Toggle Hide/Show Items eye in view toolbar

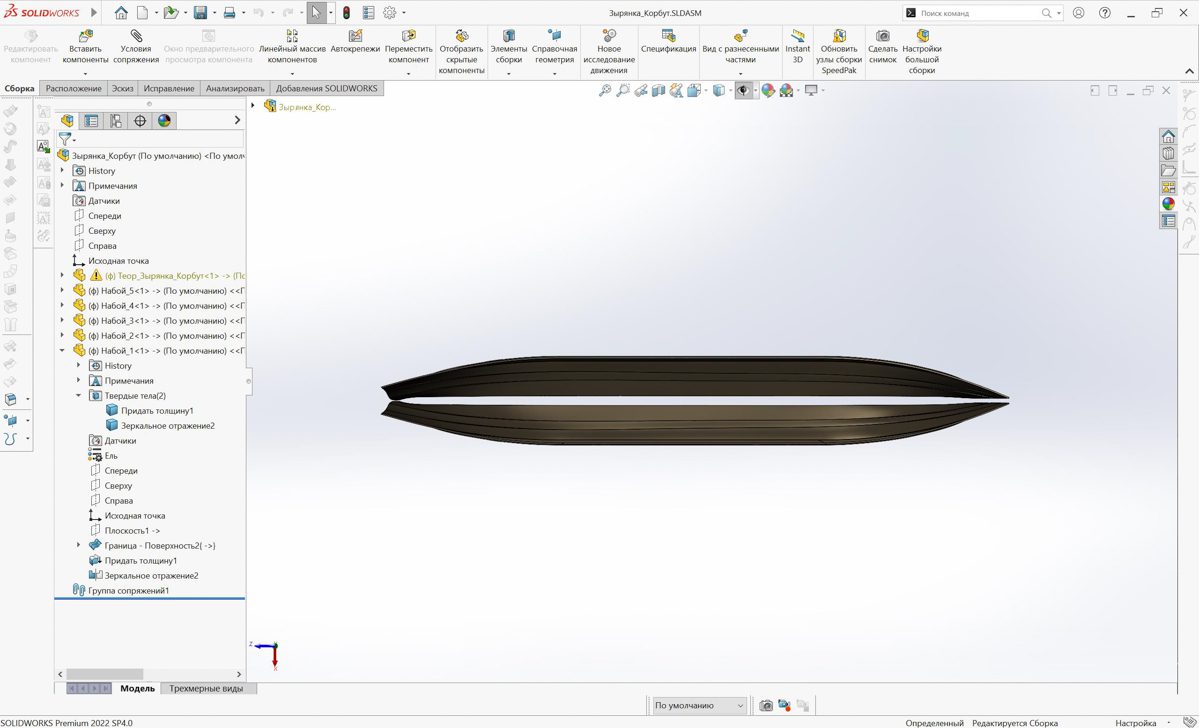(x=743, y=91)
